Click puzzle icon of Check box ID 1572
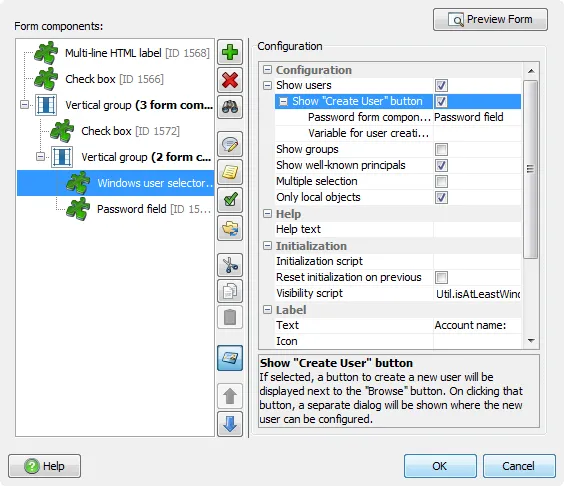Image resolution: width=564 pixels, height=486 pixels. [62, 131]
